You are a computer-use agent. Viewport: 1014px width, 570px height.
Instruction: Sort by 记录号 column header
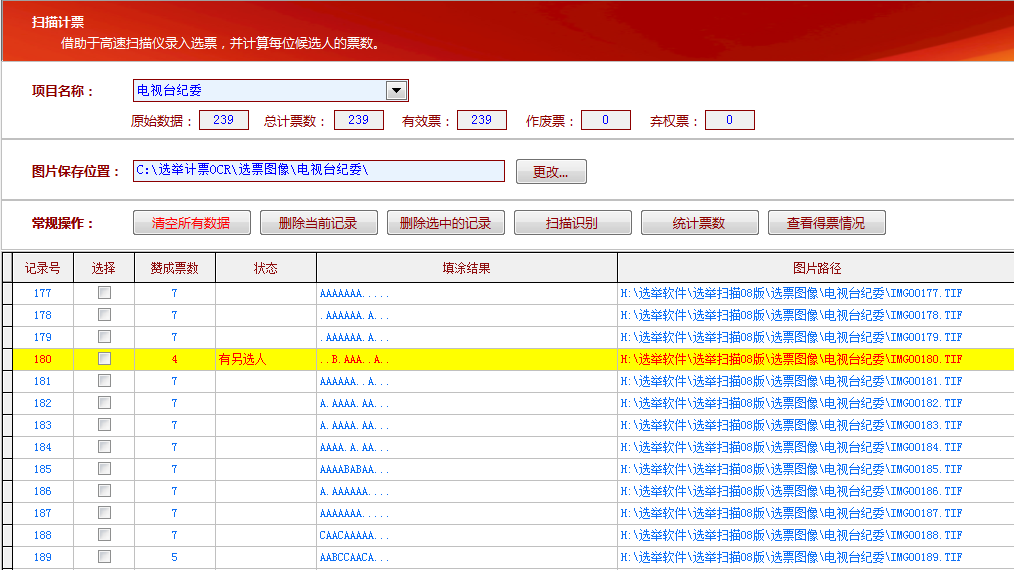click(x=43, y=268)
